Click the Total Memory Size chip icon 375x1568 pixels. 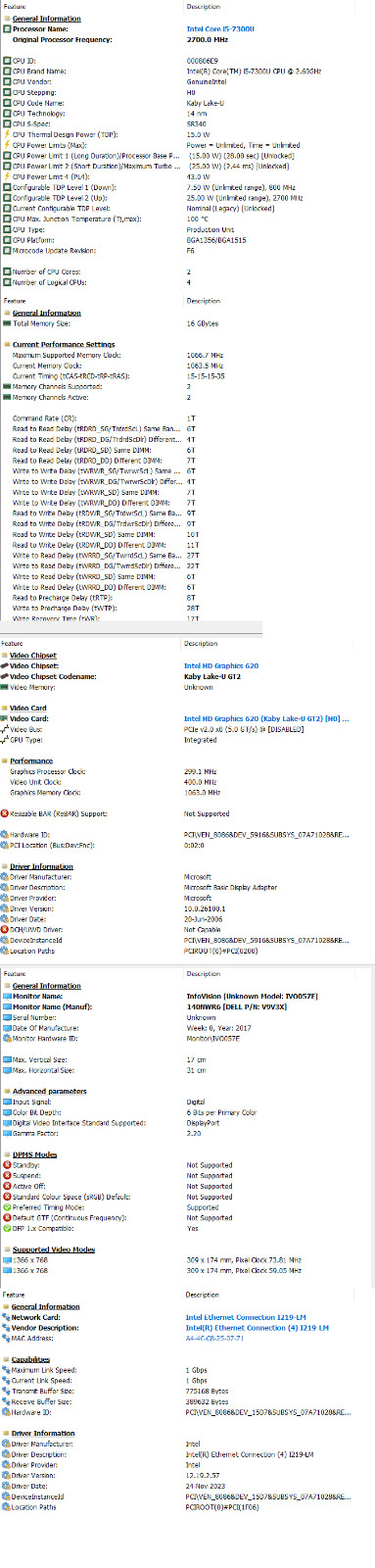point(7,323)
